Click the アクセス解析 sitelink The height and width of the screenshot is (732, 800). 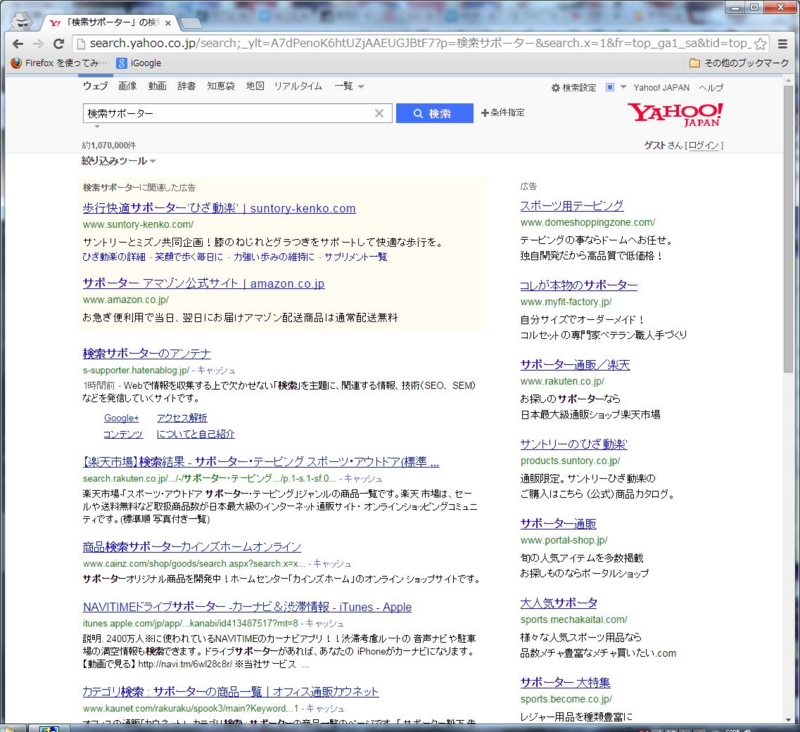[182, 418]
